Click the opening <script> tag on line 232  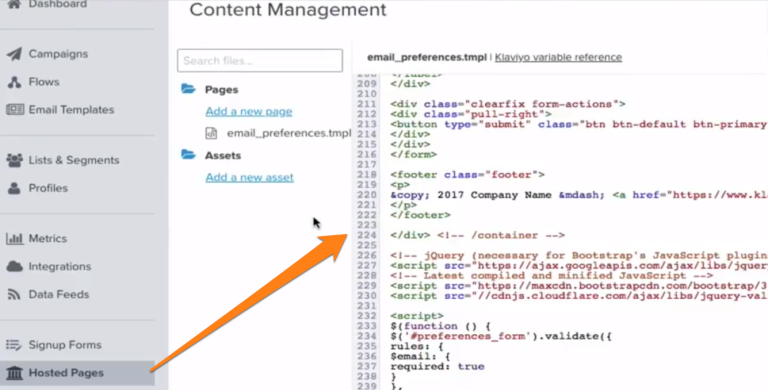point(417,316)
